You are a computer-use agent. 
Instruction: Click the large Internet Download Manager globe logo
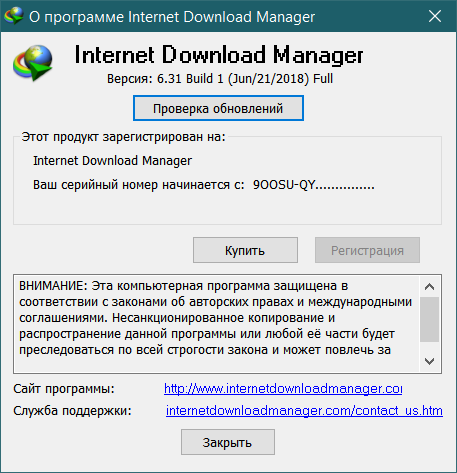click(x=33, y=63)
